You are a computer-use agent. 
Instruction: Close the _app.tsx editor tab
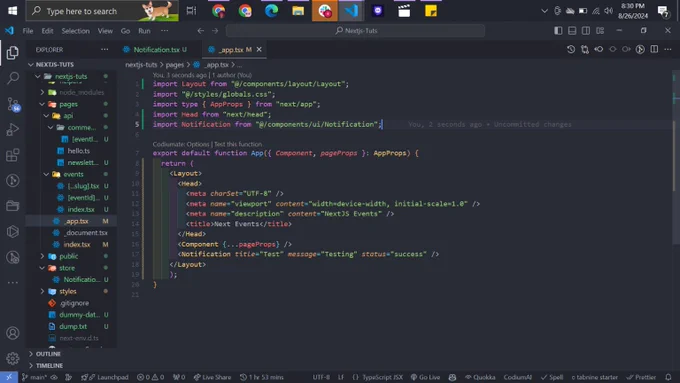click(259, 49)
